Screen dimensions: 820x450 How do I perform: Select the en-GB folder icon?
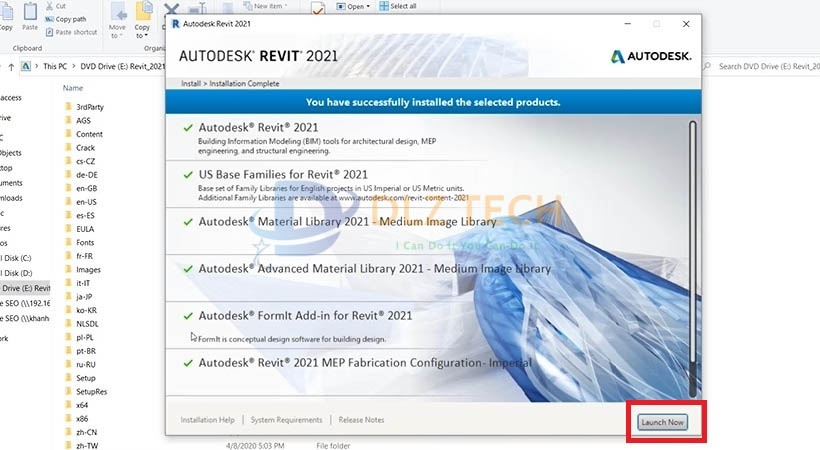point(68,188)
